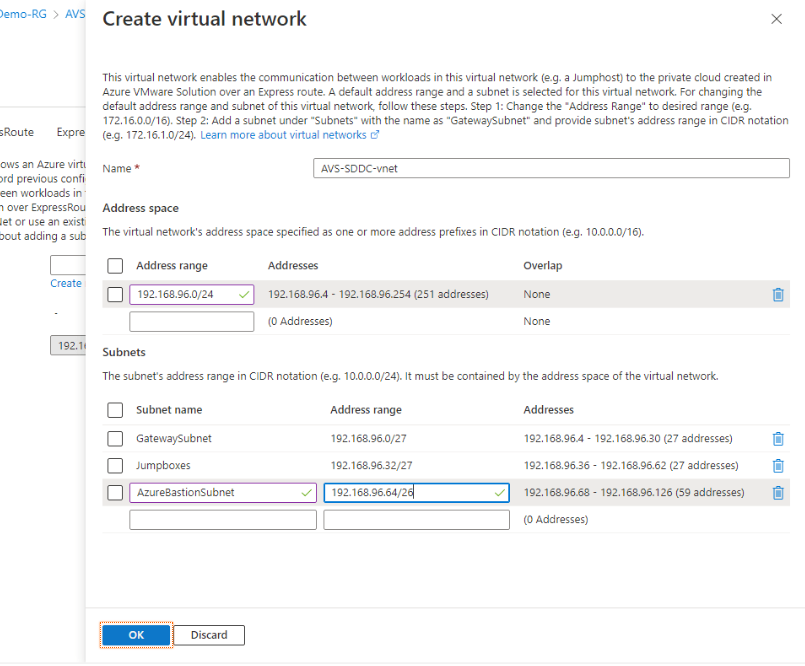This screenshot has height=666, width=805.
Task: Navigate to Demo-RG in the breadcrumb
Action: (20, 14)
